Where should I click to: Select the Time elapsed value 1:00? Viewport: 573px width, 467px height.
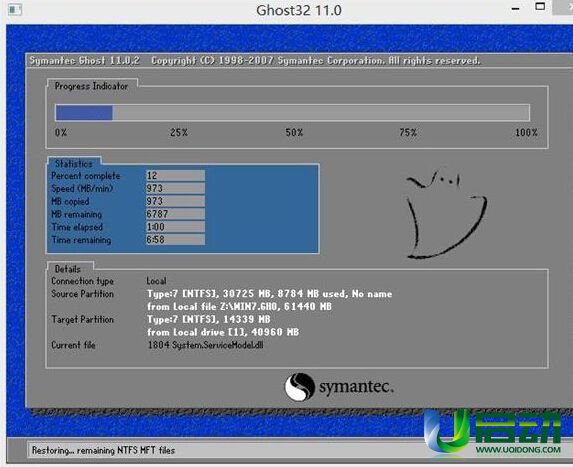pos(175,227)
